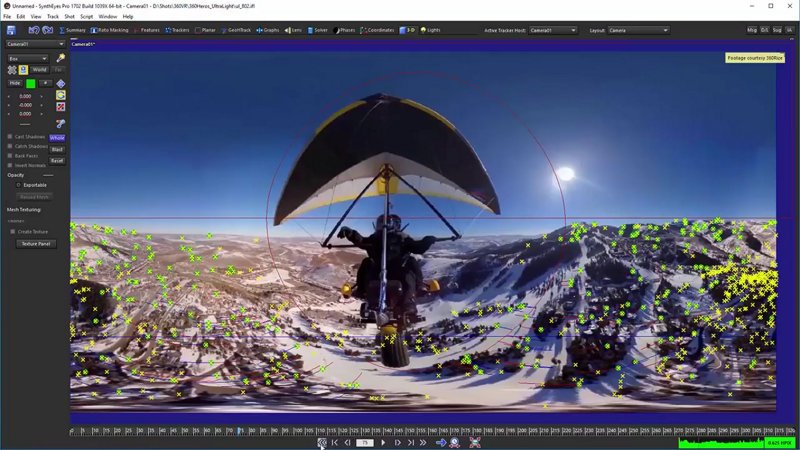Expand the Active Tracker Host dropdown
The height and width of the screenshot is (450, 800).
click(552, 30)
